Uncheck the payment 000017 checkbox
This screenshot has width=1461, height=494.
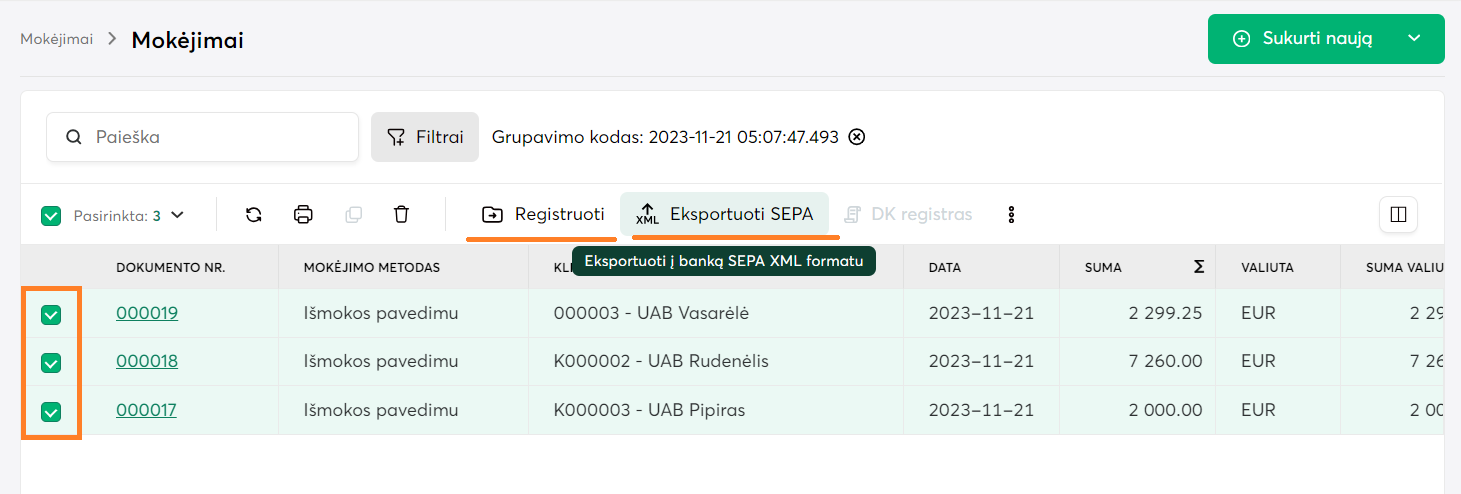click(x=51, y=411)
